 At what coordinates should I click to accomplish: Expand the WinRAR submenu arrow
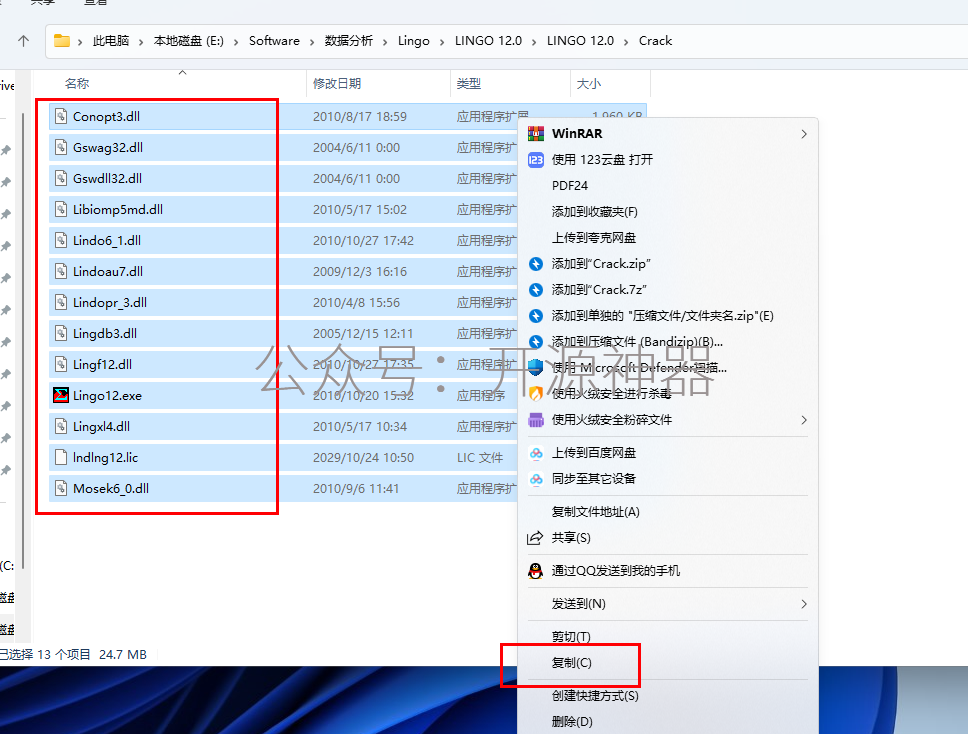[804, 134]
